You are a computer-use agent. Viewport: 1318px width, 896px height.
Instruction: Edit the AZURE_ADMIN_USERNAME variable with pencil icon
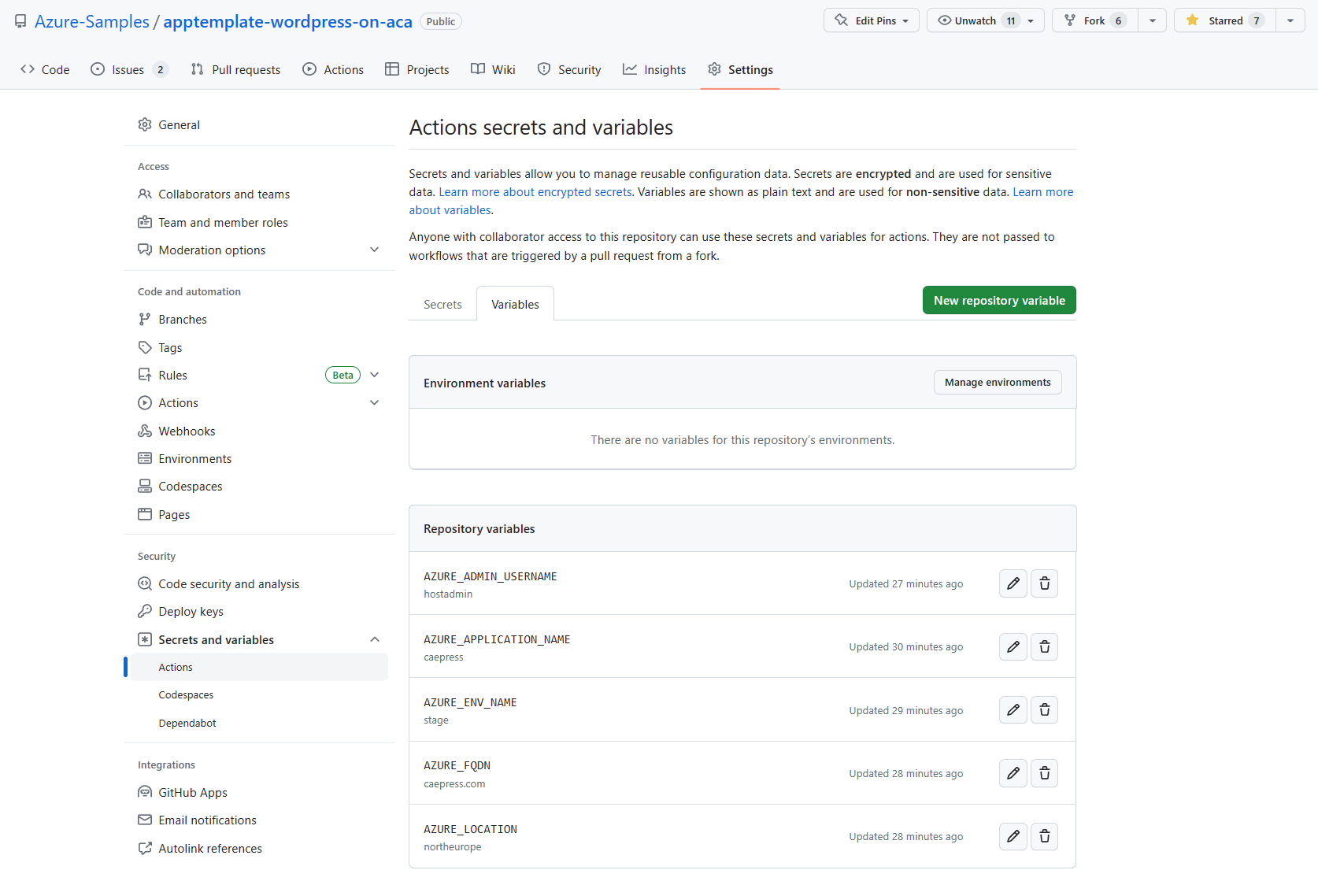[x=1013, y=583]
